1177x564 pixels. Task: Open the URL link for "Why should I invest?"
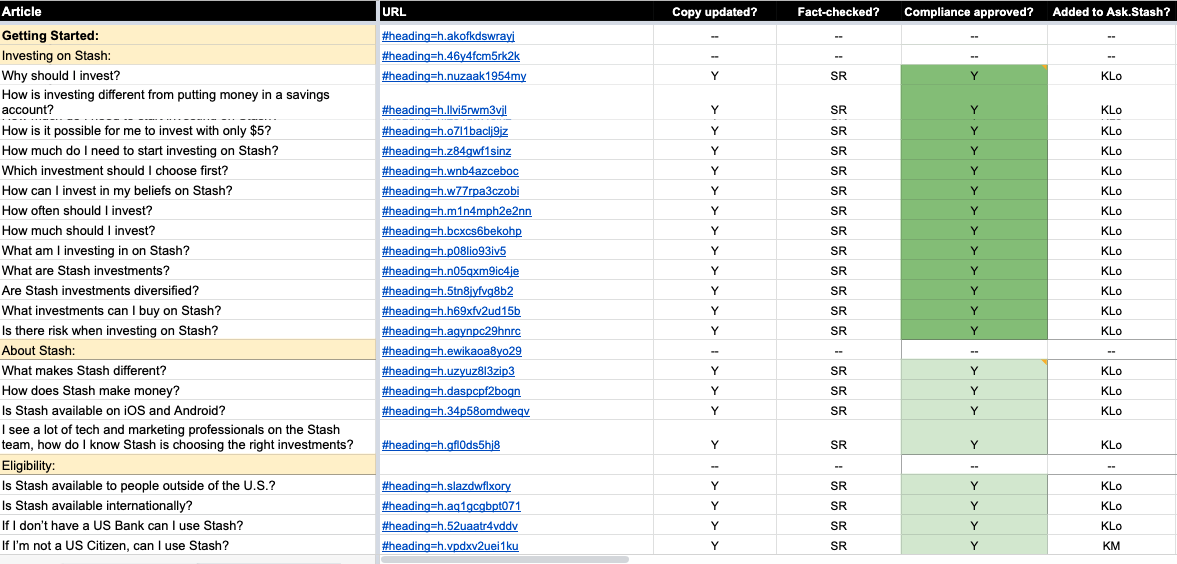pos(453,76)
